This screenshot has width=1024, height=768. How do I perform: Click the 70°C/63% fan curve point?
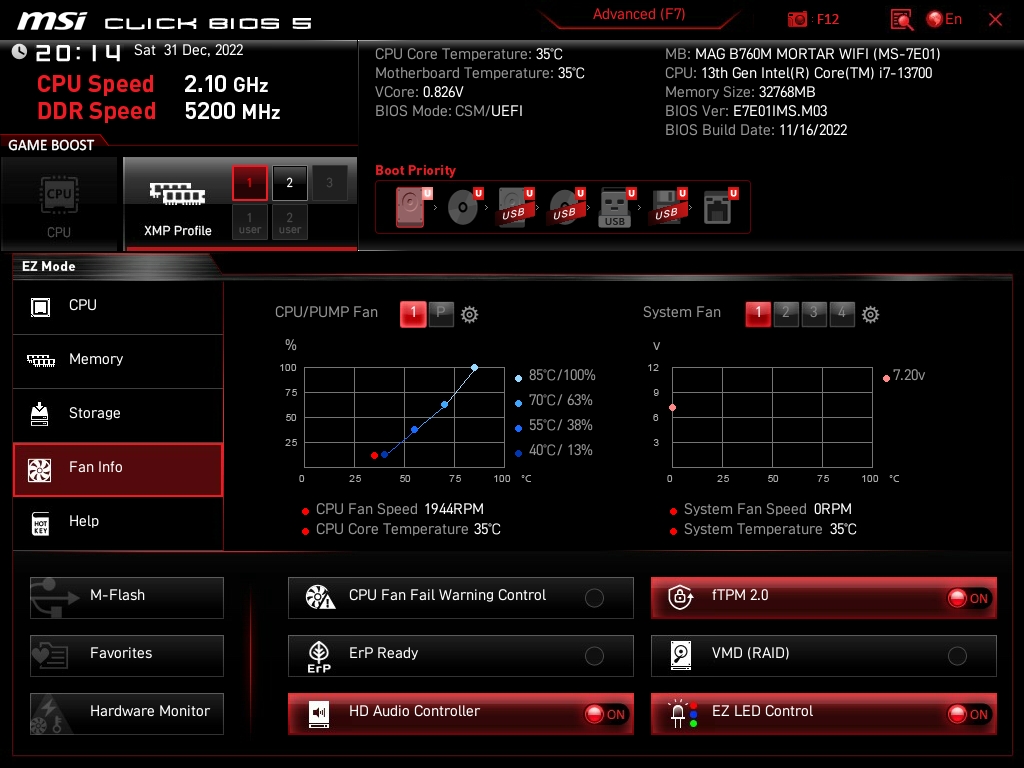click(445, 405)
